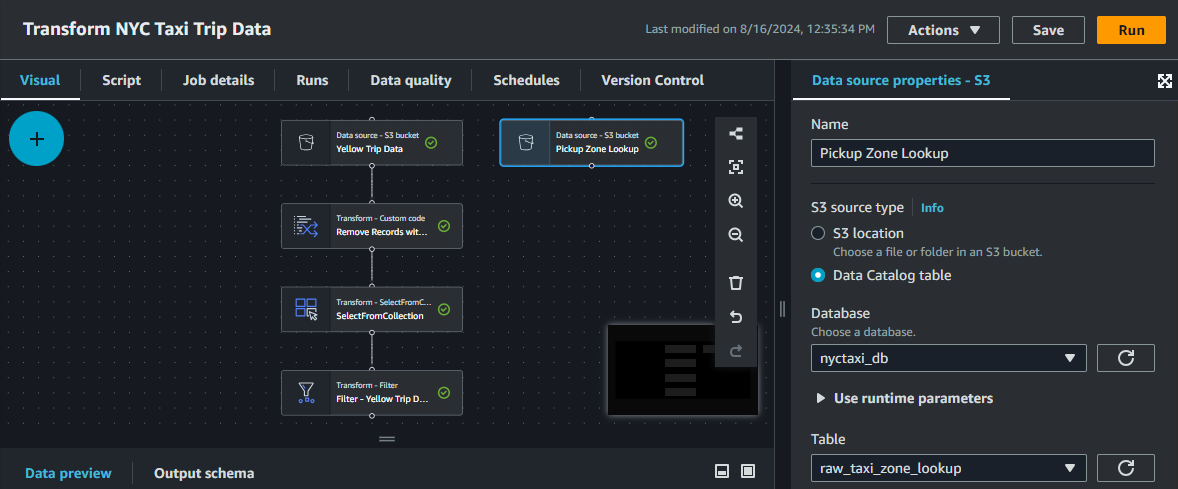This screenshot has width=1178, height=489.
Task: Open the Database dropdown nyctaxi_db
Action: click(x=949, y=358)
